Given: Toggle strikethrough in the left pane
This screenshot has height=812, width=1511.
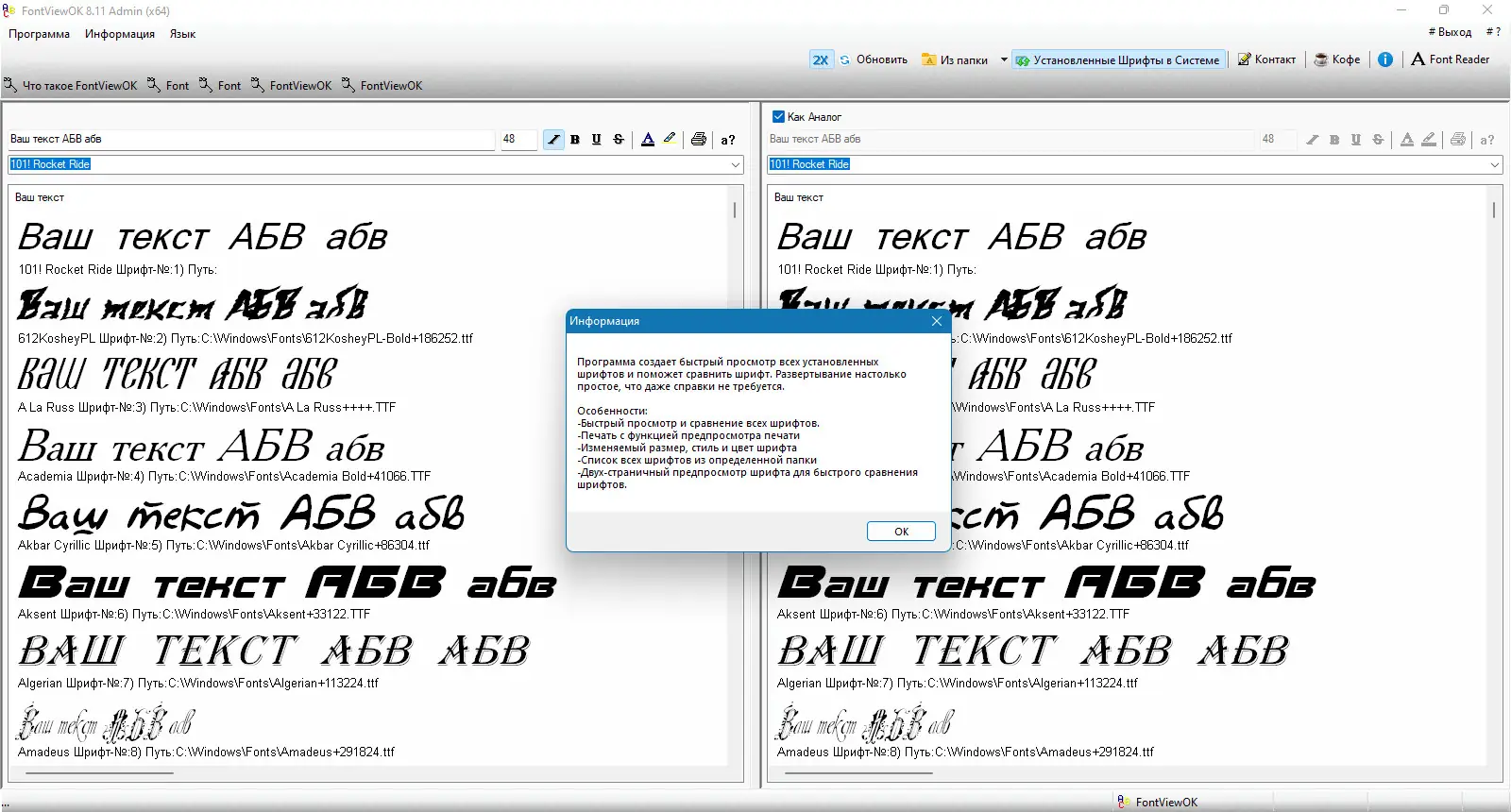Looking at the screenshot, I should [619, 140].
